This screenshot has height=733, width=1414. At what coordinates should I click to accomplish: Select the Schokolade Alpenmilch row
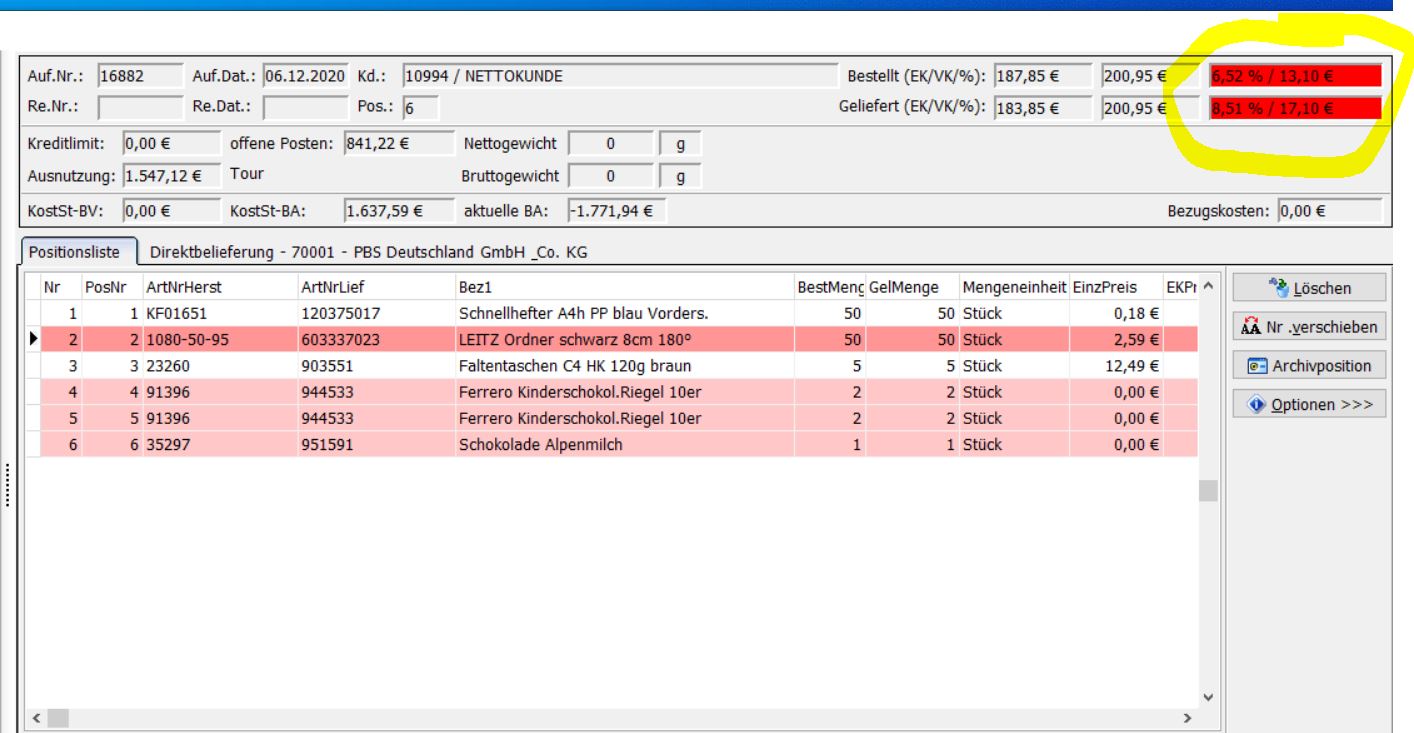pos(540,444)
